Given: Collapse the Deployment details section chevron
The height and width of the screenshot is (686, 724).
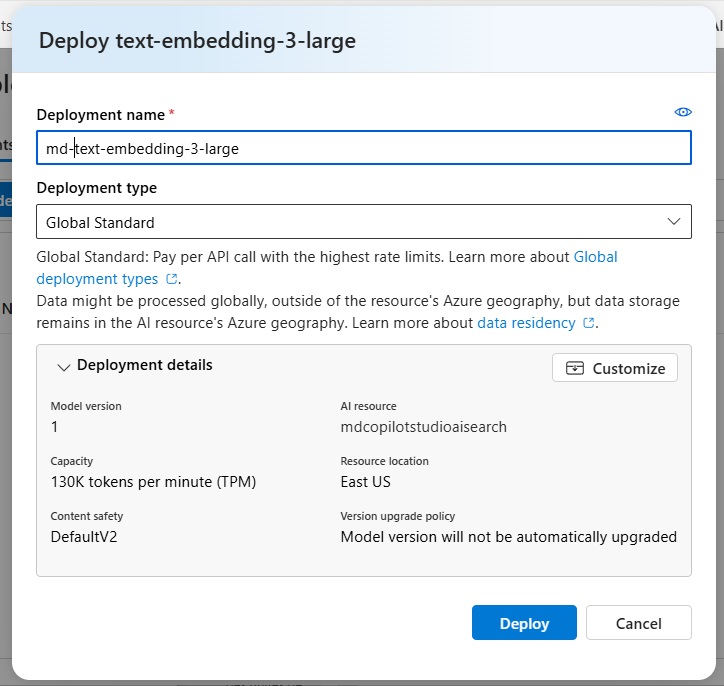Looking at the screenshot, I should [63, 367].
